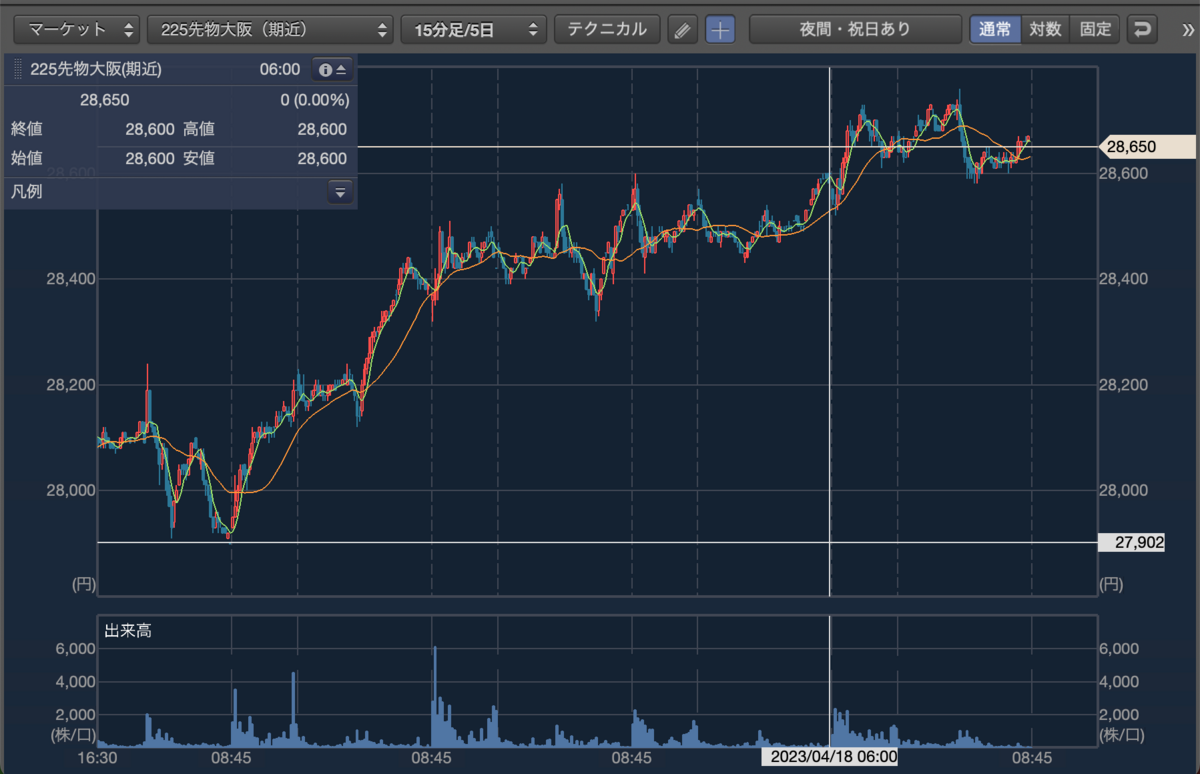Click the 28,650 price label on axis

coord(1147,146)
